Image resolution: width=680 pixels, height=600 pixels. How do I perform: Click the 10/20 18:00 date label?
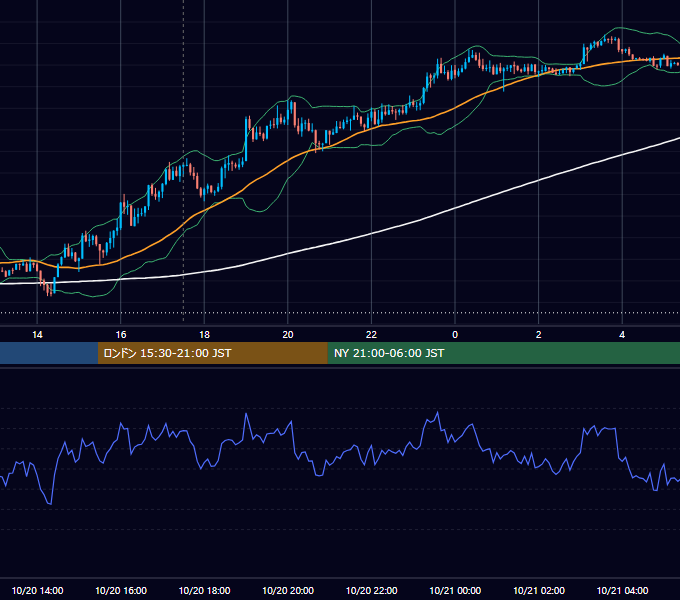204,590
